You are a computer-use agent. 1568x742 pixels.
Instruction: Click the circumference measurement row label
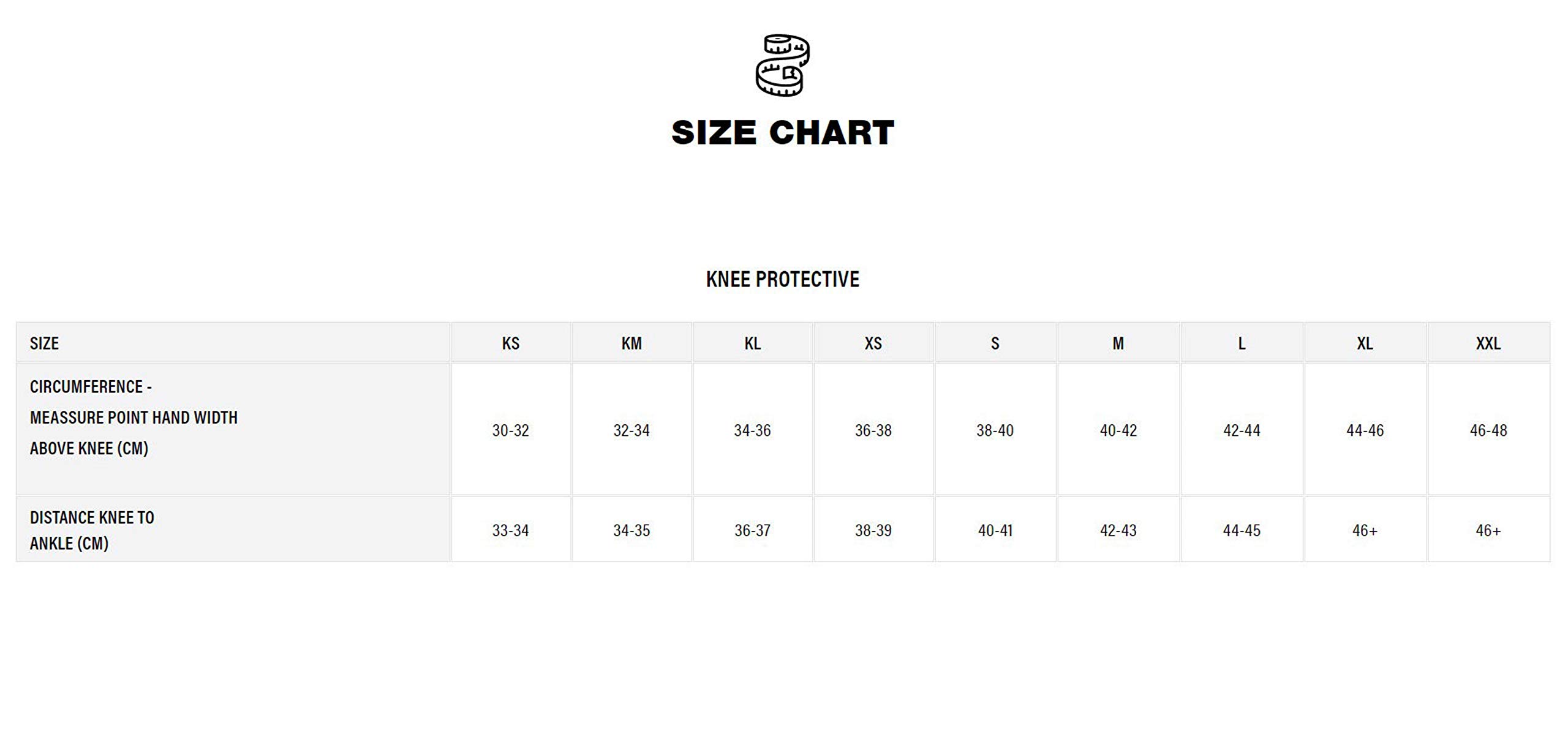134,418
